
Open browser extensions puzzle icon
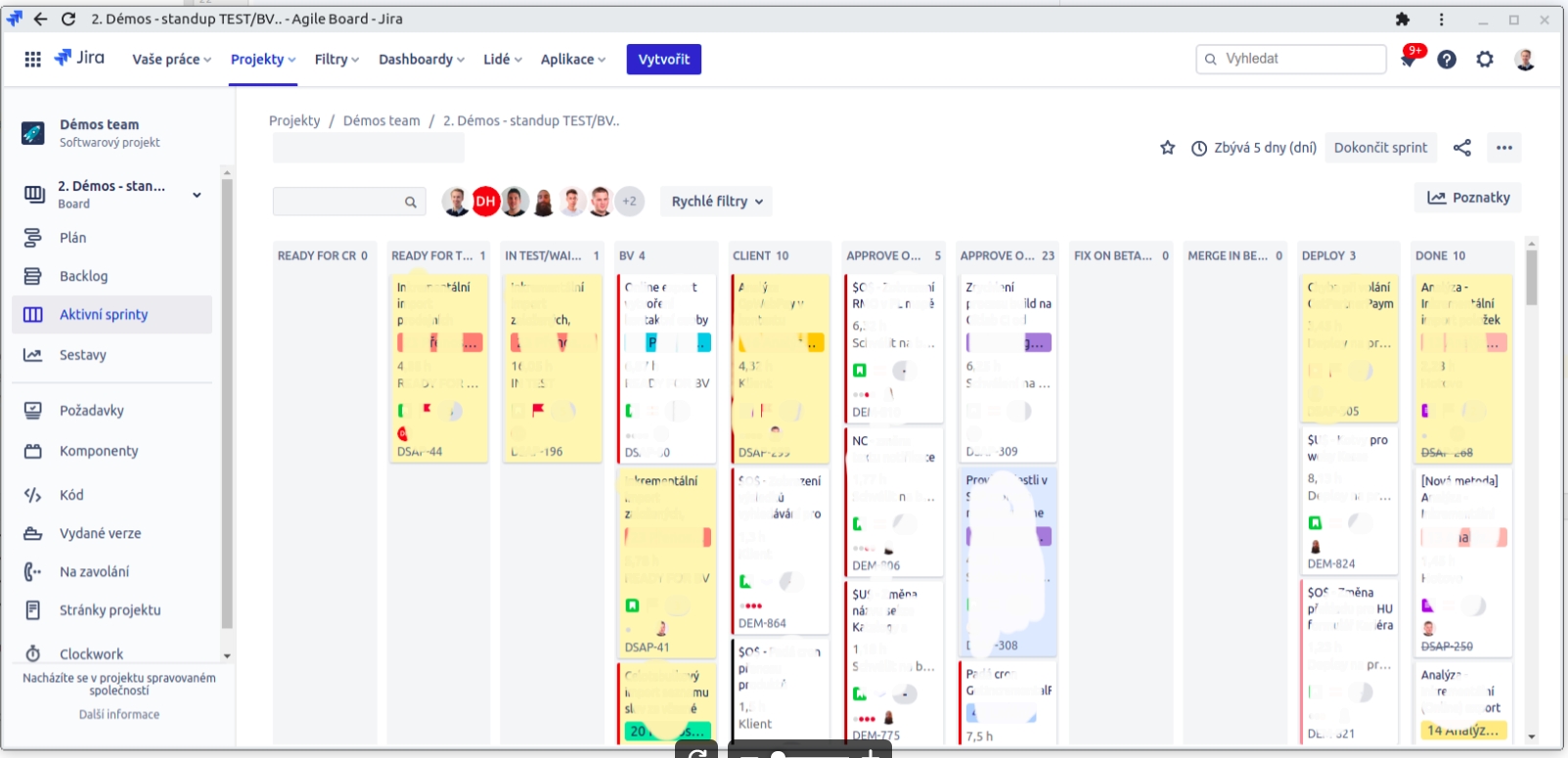[x=1403, y=19]
